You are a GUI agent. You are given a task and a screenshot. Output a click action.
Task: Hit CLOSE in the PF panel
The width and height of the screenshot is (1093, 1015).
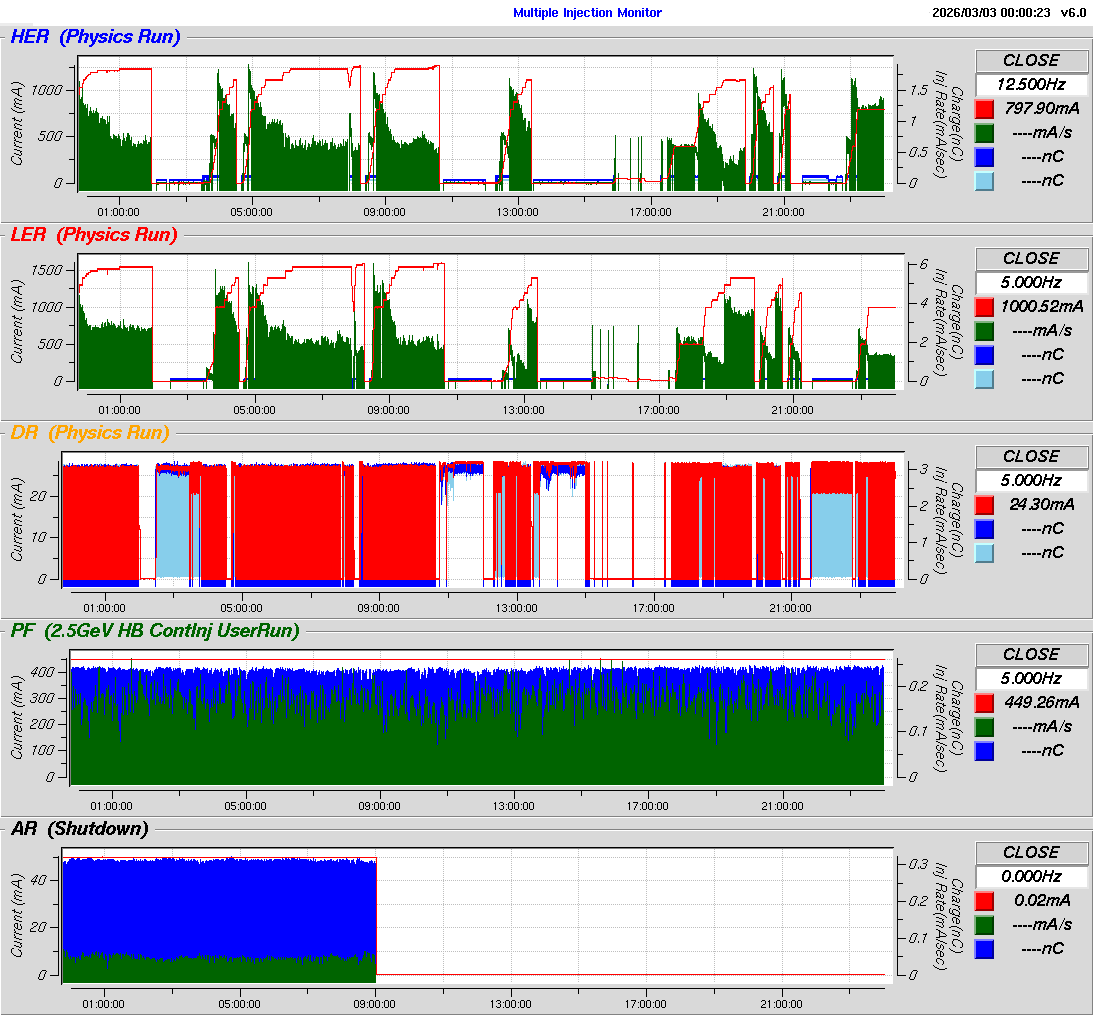tap(1031, 654)
